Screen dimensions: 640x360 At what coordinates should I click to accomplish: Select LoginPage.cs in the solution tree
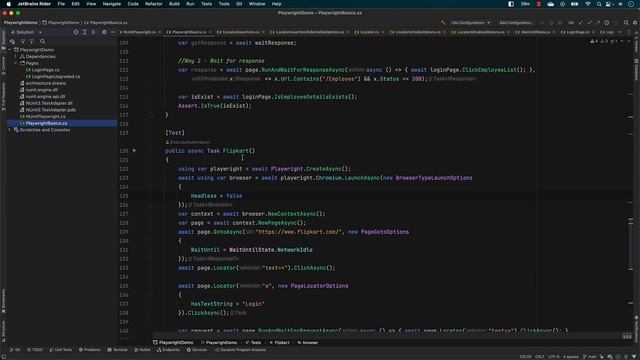pos(45,70)
